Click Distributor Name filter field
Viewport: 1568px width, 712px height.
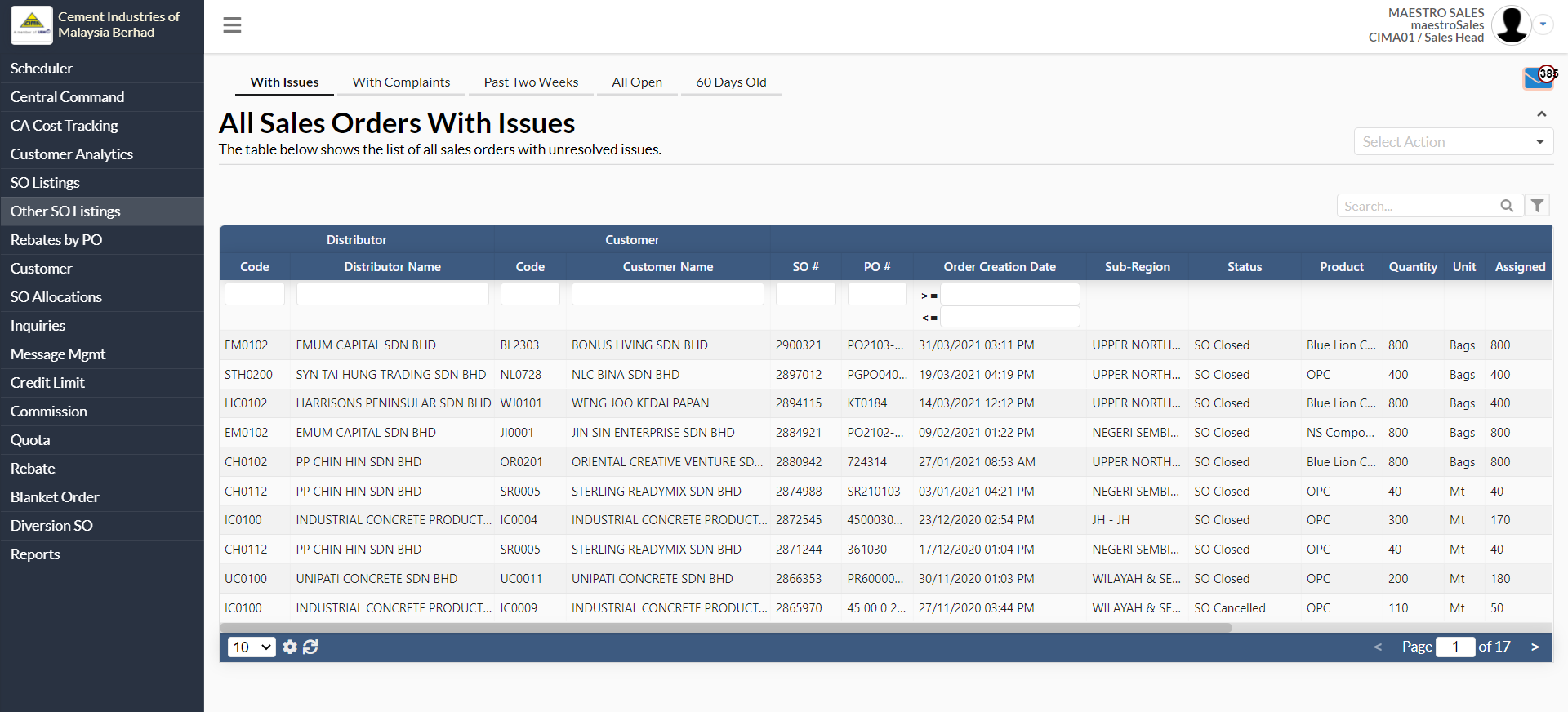392,294
